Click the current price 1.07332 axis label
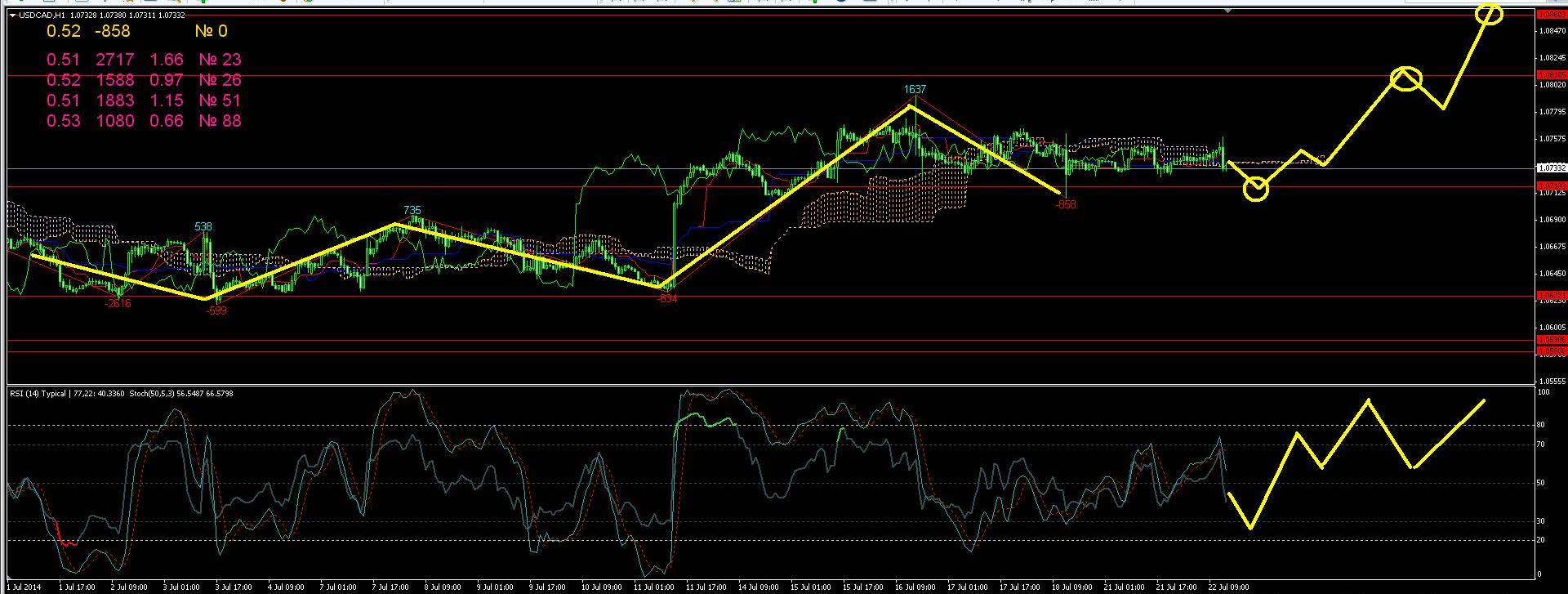The image size is (1568, 594). tap(1551, 167)
